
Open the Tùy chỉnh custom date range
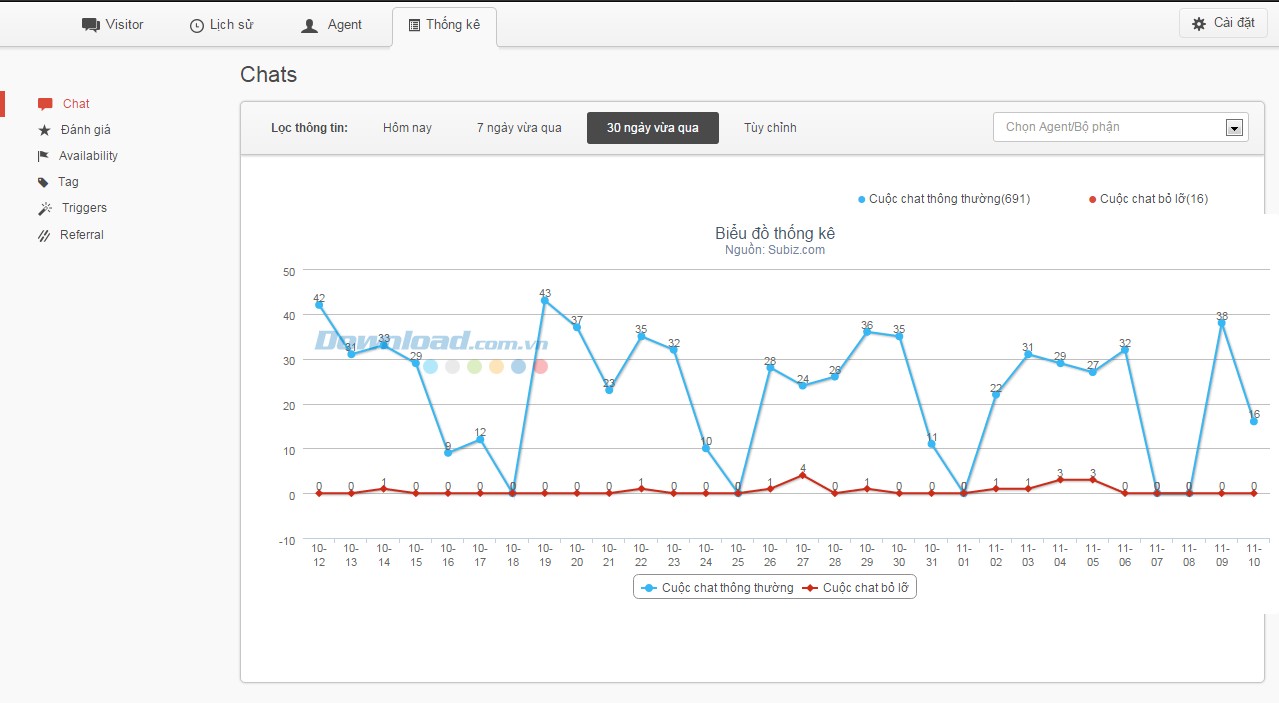coord(770,128)
